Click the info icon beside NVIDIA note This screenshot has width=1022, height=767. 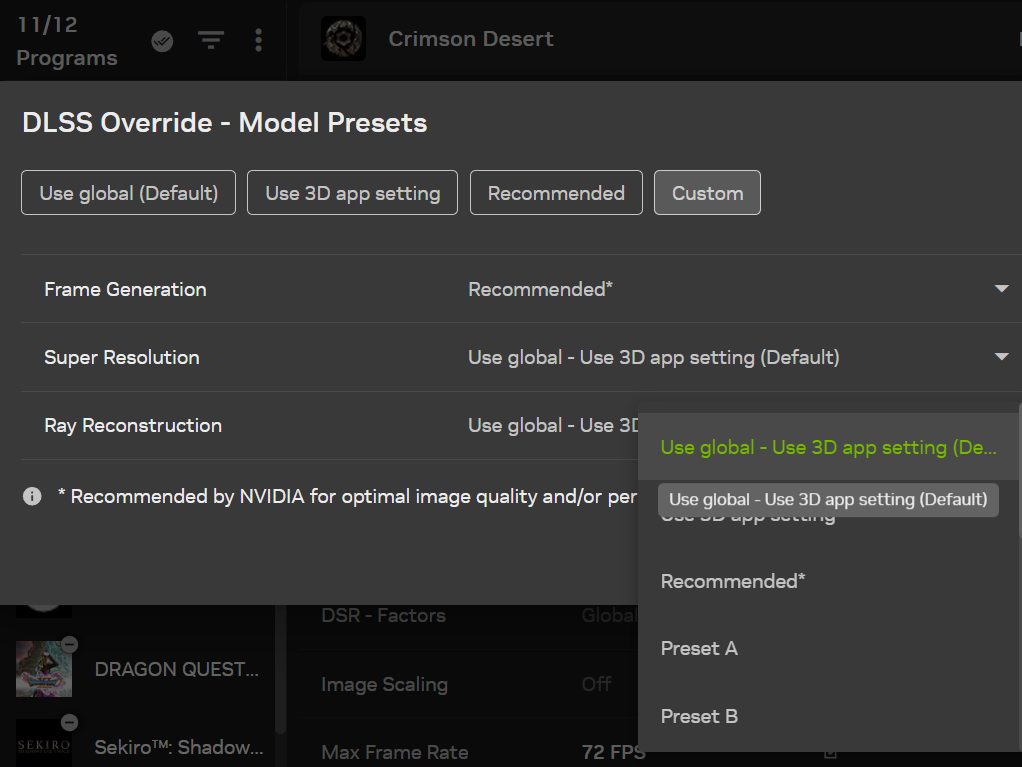[32, 496]
